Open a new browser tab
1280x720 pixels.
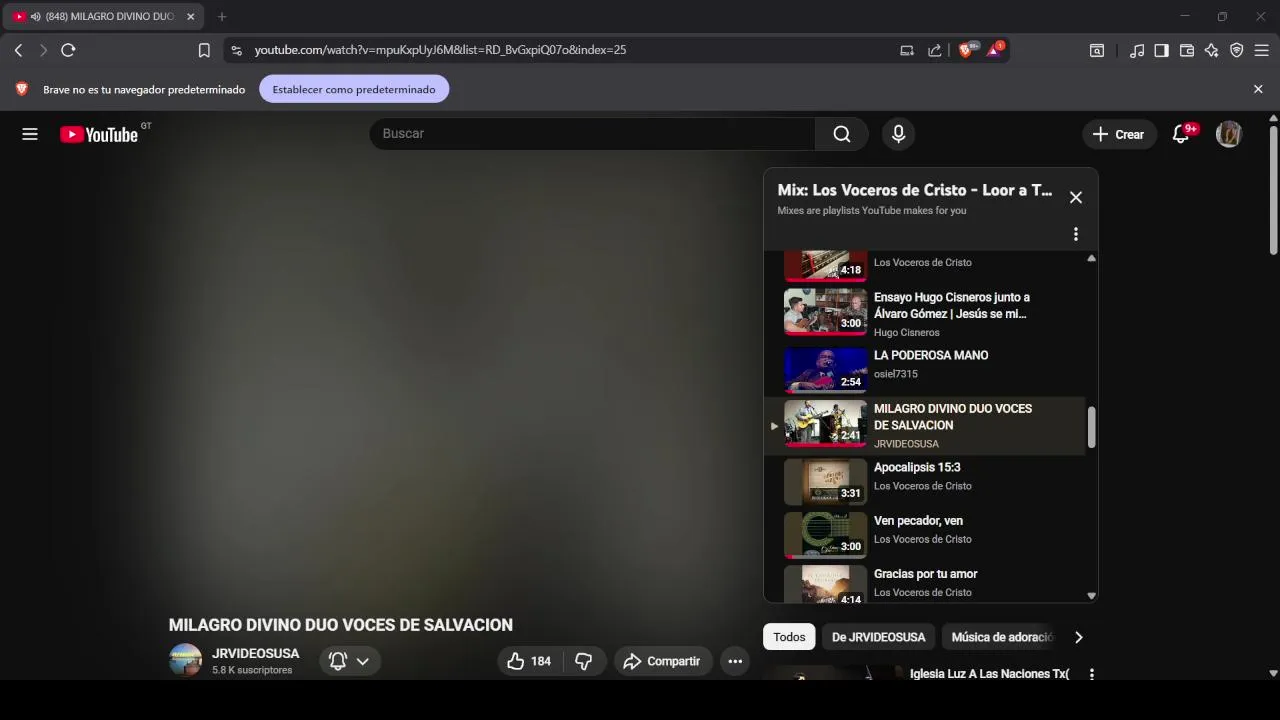[x=222, y=17]
